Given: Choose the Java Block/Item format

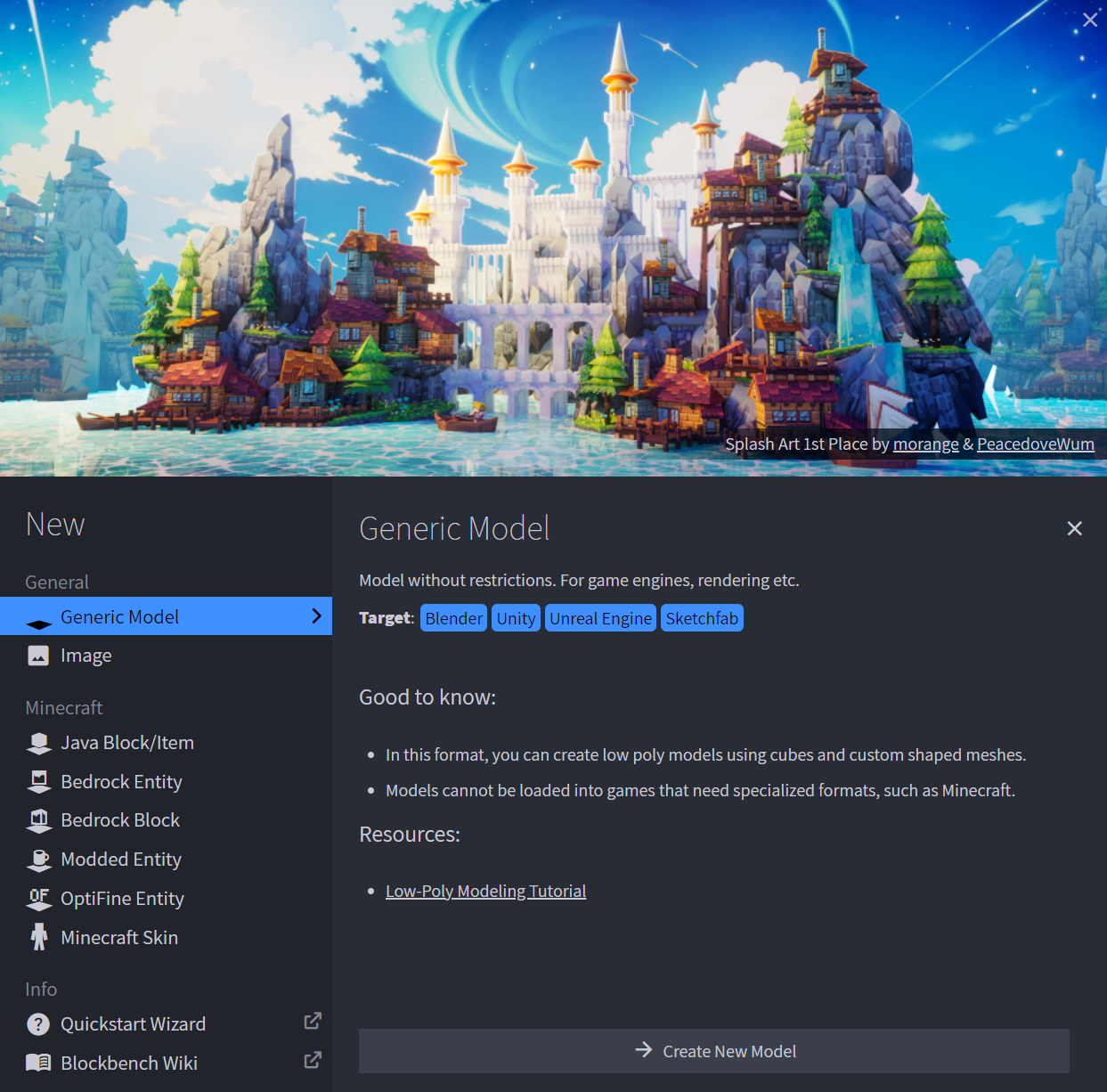Looking at the screenshot, I should tap(166, 743).
